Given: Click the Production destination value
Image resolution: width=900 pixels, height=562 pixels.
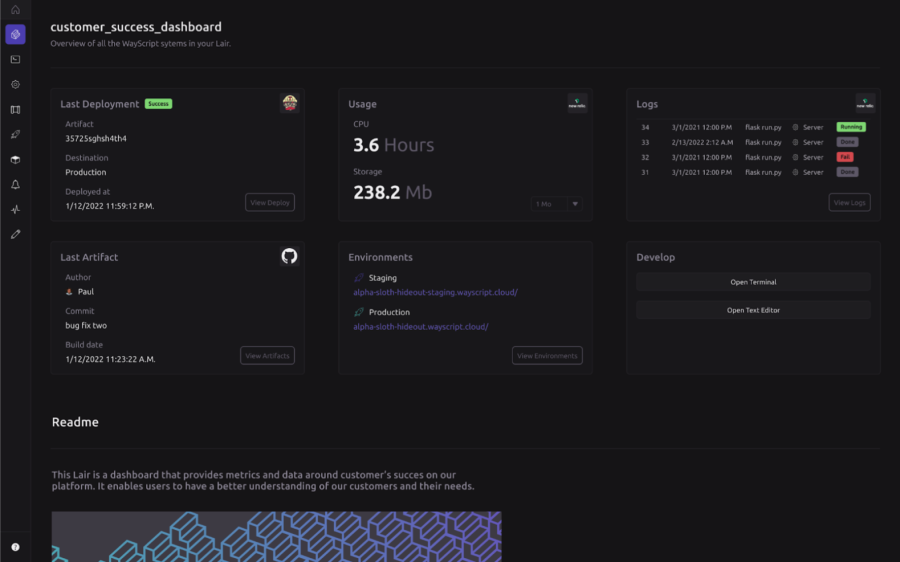Looking at the screenshot, I should click(x=86, y=172).
